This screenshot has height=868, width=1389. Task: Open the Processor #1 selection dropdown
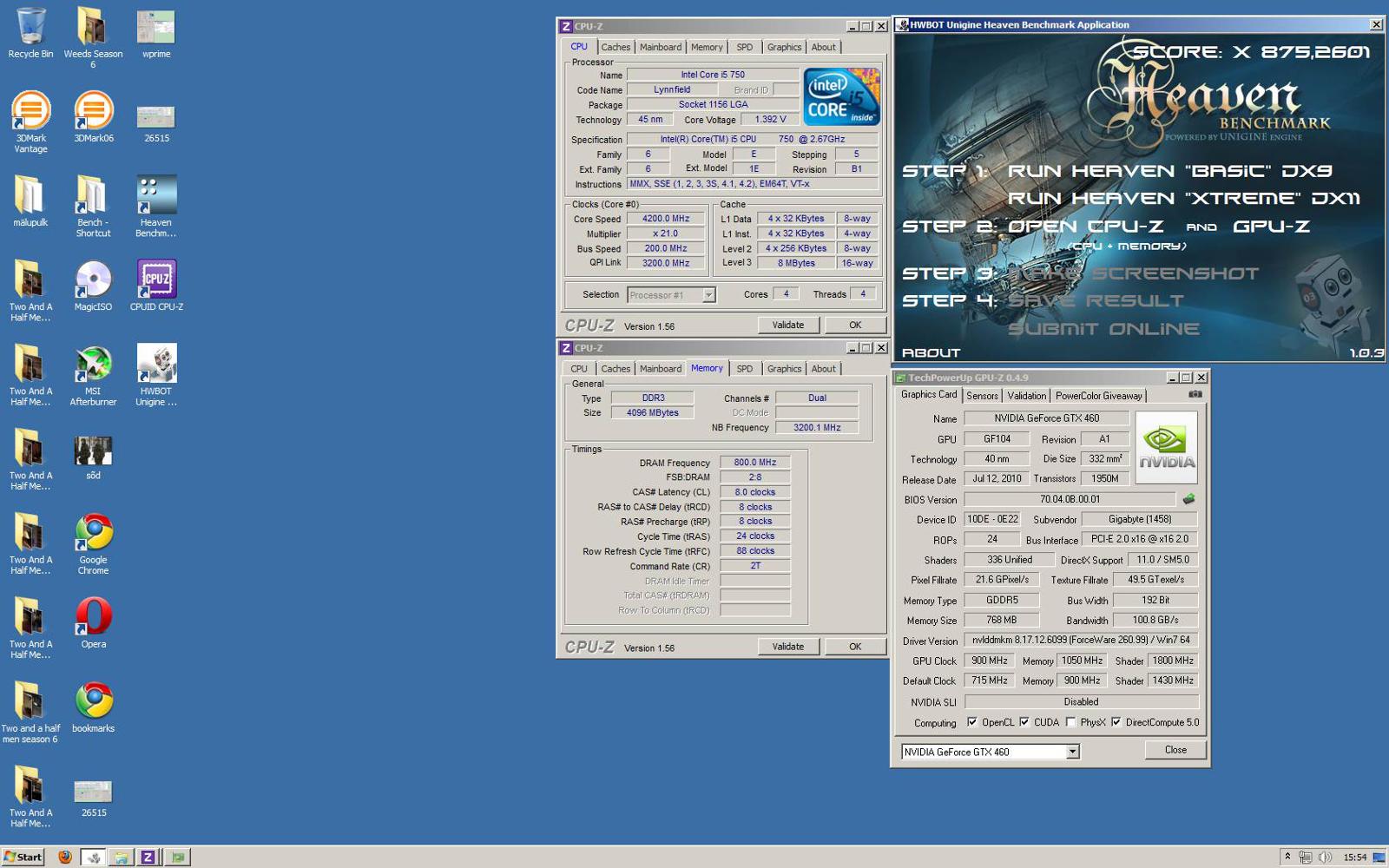tap(708, 295)
